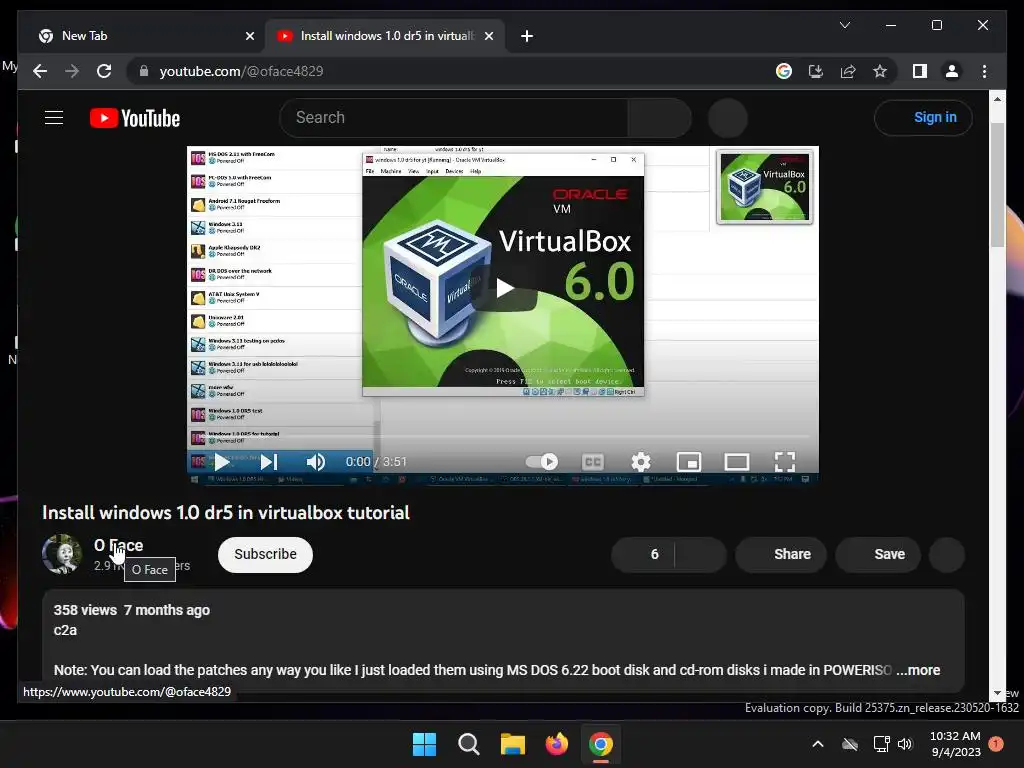Open the O Face channel name link
1024x768 pixels.
118,545
